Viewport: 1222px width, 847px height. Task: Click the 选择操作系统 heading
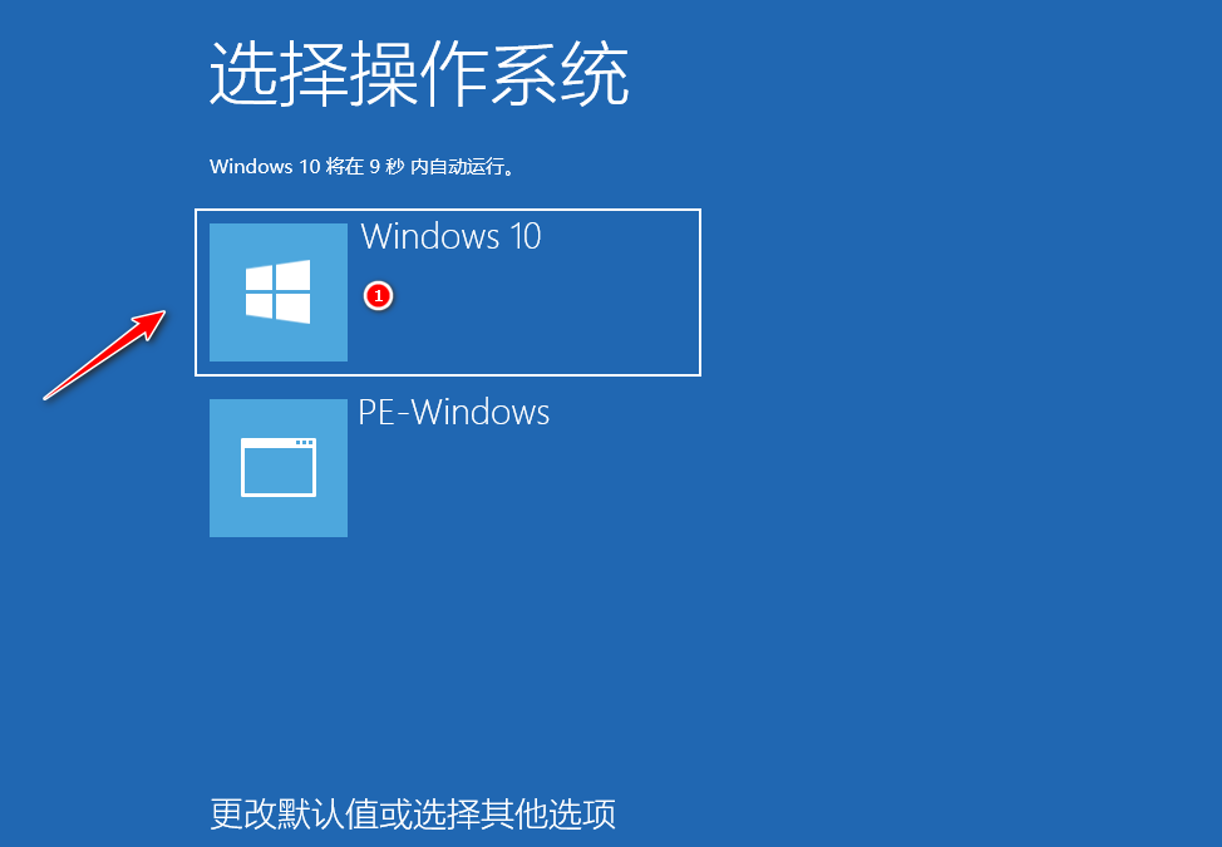click(419, 74)
